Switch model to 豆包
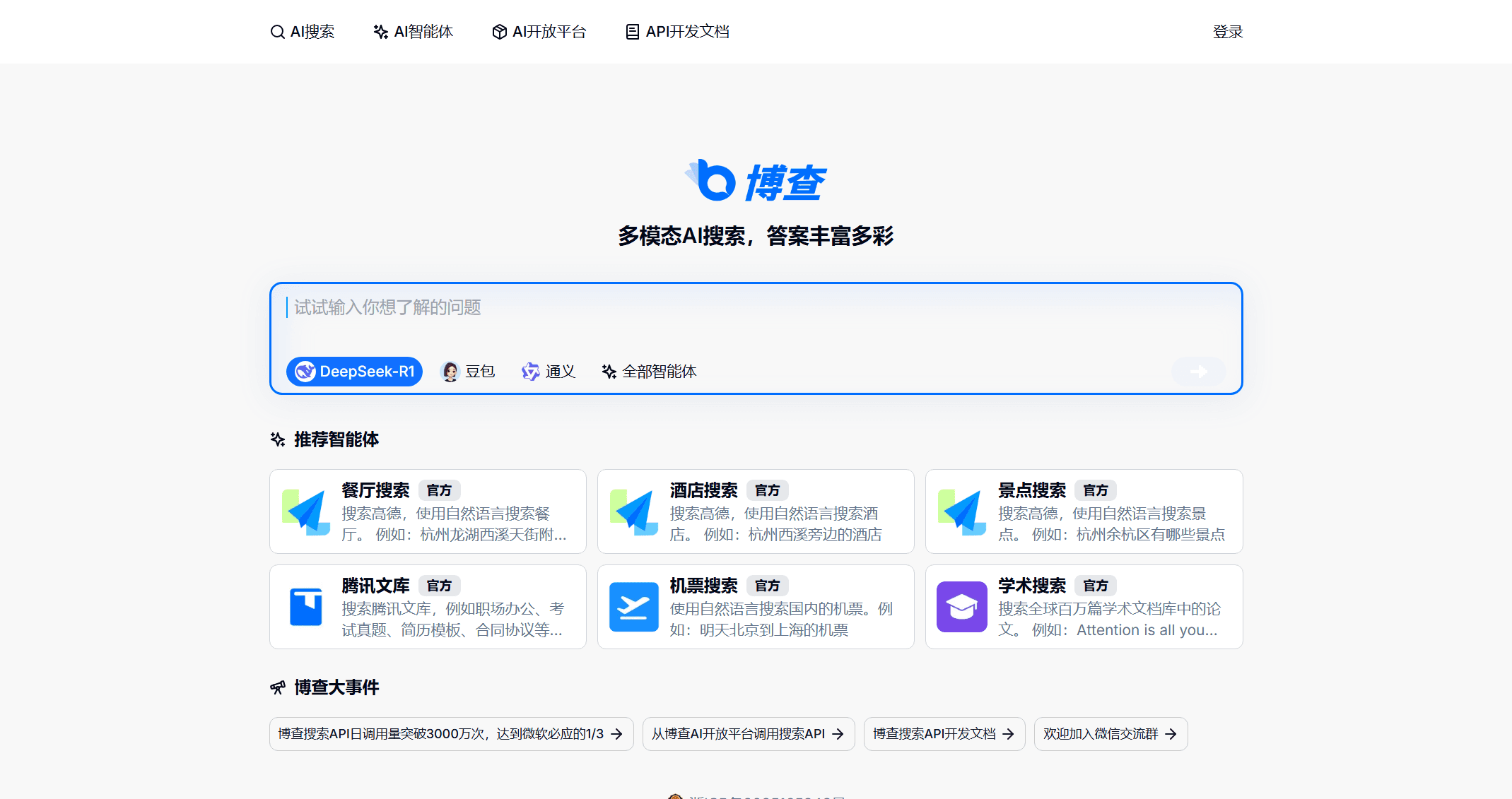Viewport: 1512px width, 799px height. pyautogui.click(x=468, y=371)
